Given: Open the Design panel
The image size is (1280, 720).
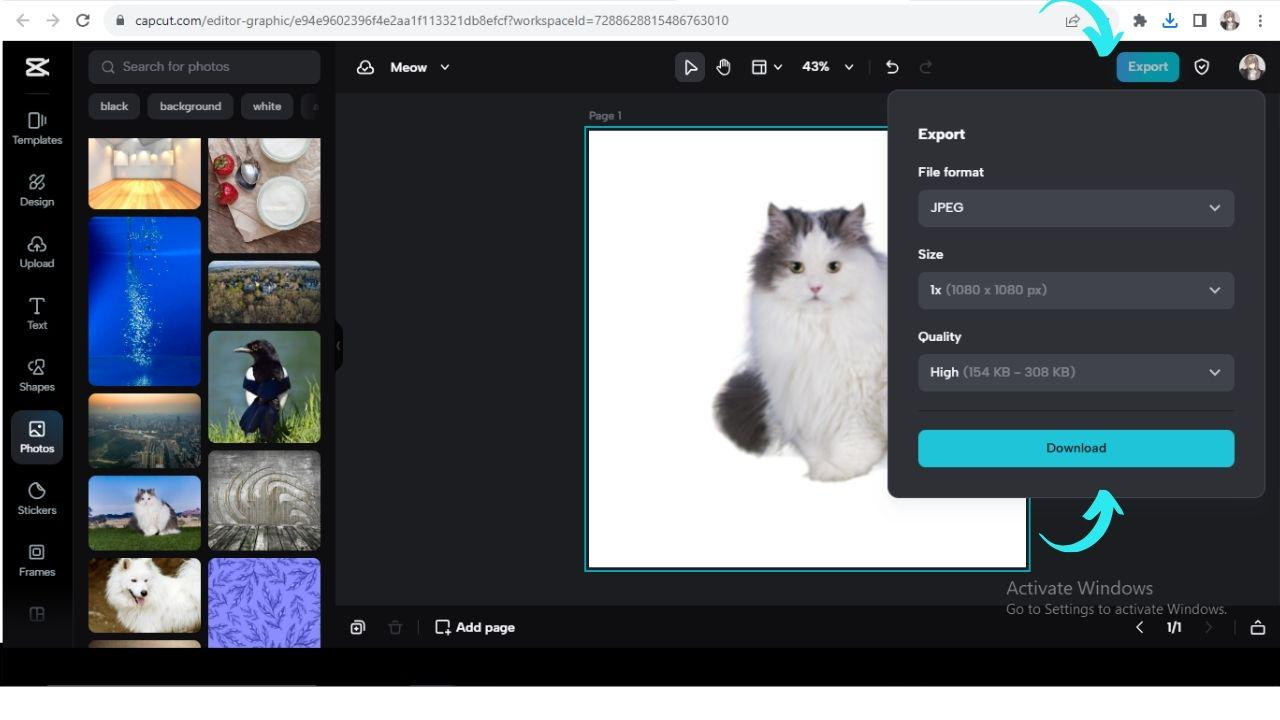Looking at the screenshot, I should 37,190.
